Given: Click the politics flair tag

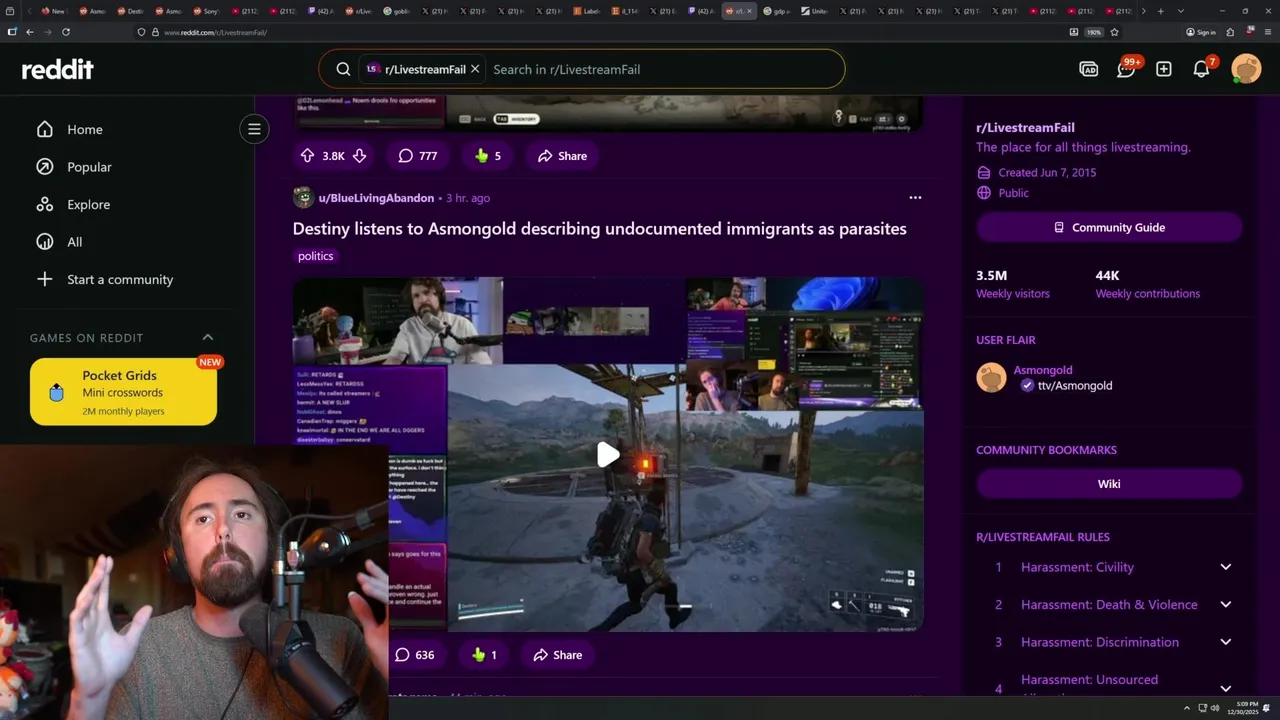Looking at the screenshot, I should click(x=315, y=256).
